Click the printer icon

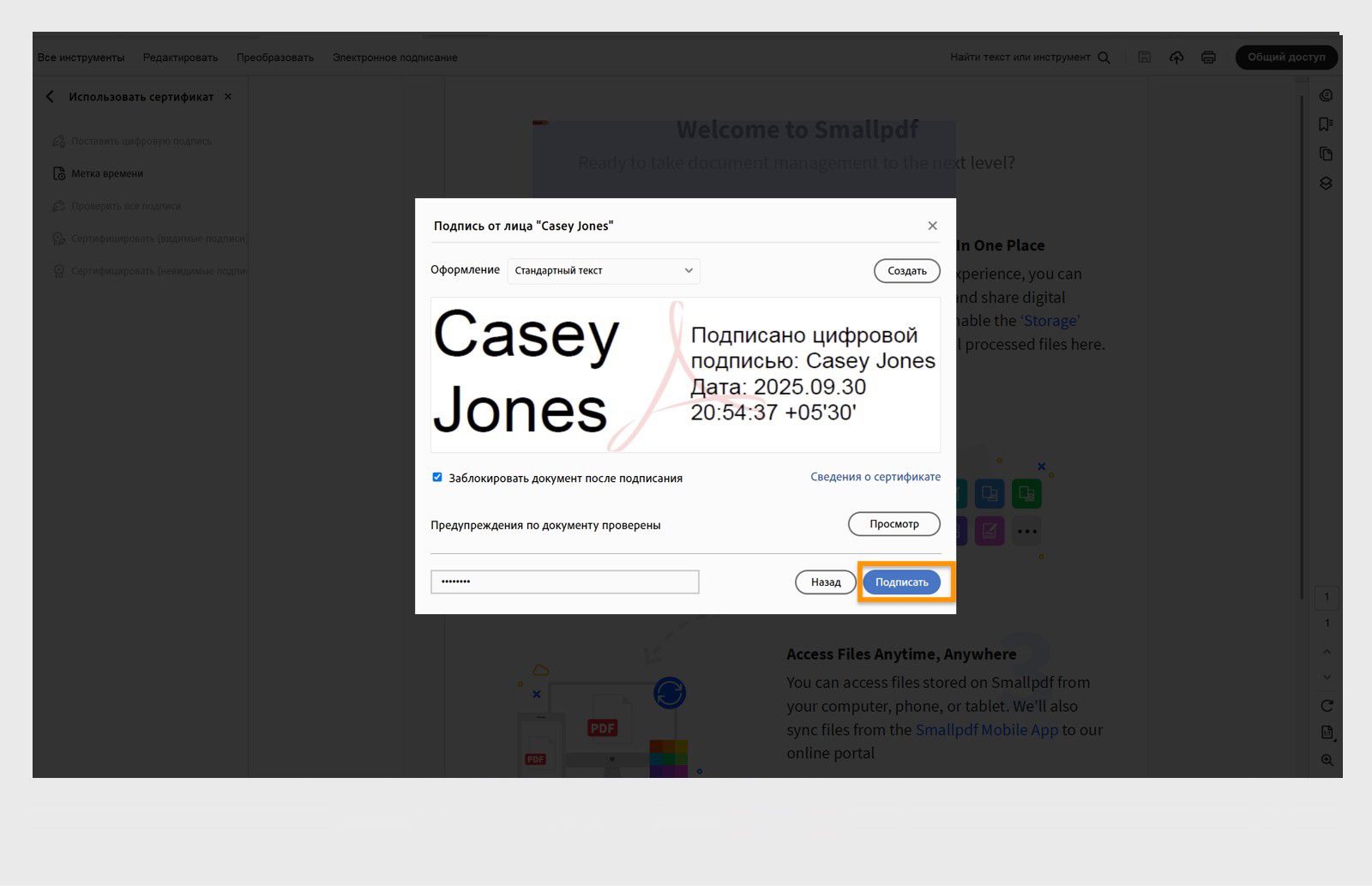(1208, 57)
